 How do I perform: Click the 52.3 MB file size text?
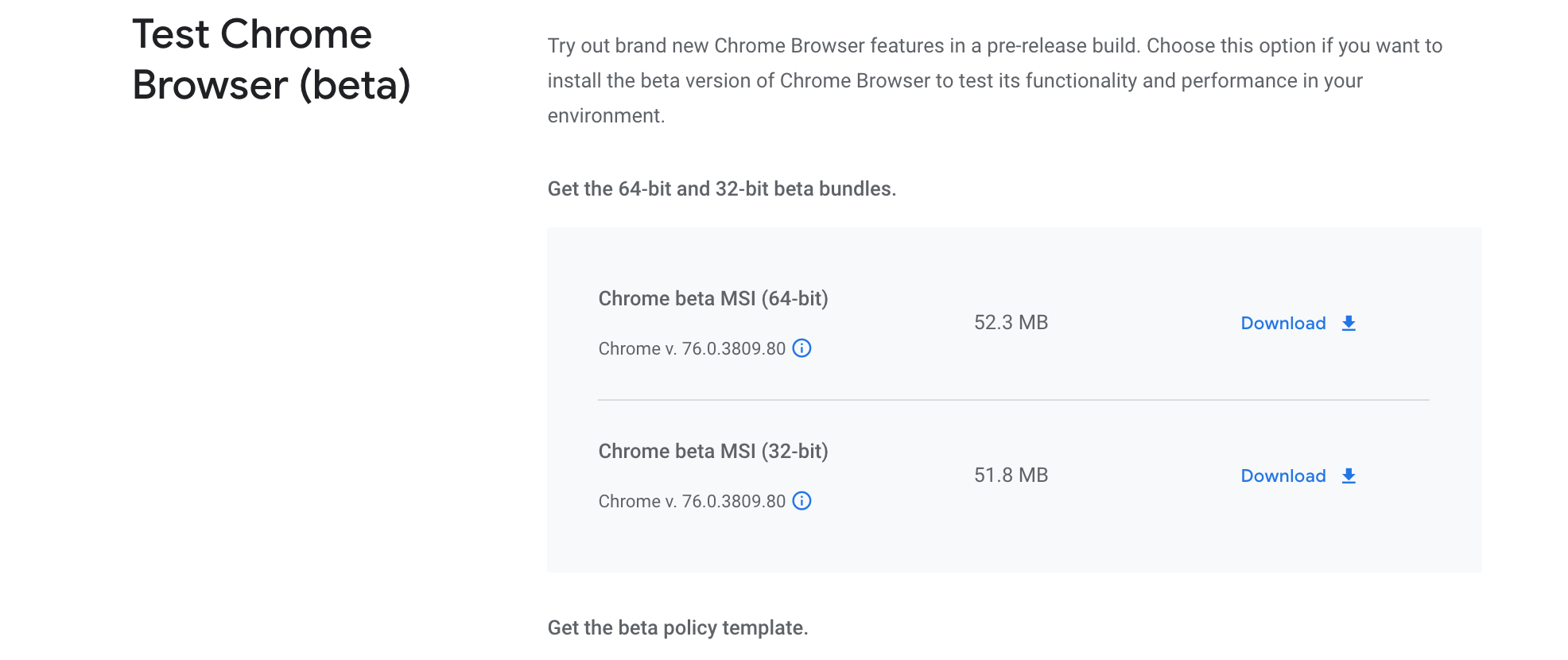[x=1011, y=322]
